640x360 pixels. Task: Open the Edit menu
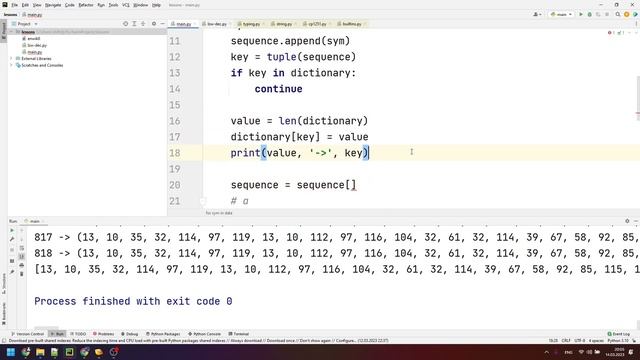[x=25, y=5]
